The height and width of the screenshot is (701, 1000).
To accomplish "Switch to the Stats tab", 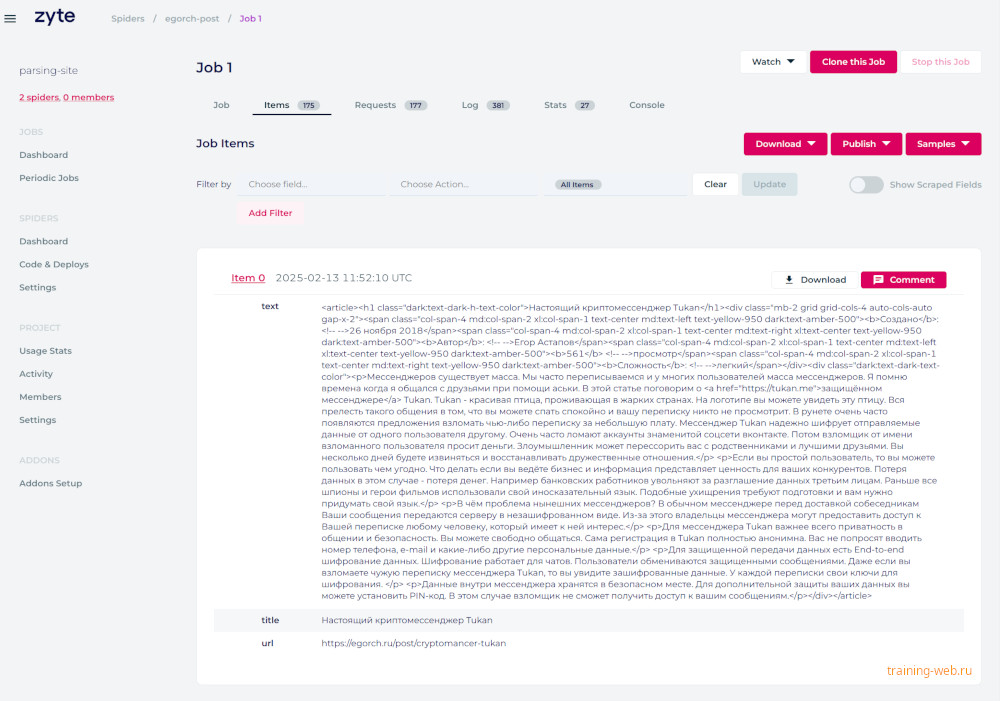I will (x=569, y=105).
